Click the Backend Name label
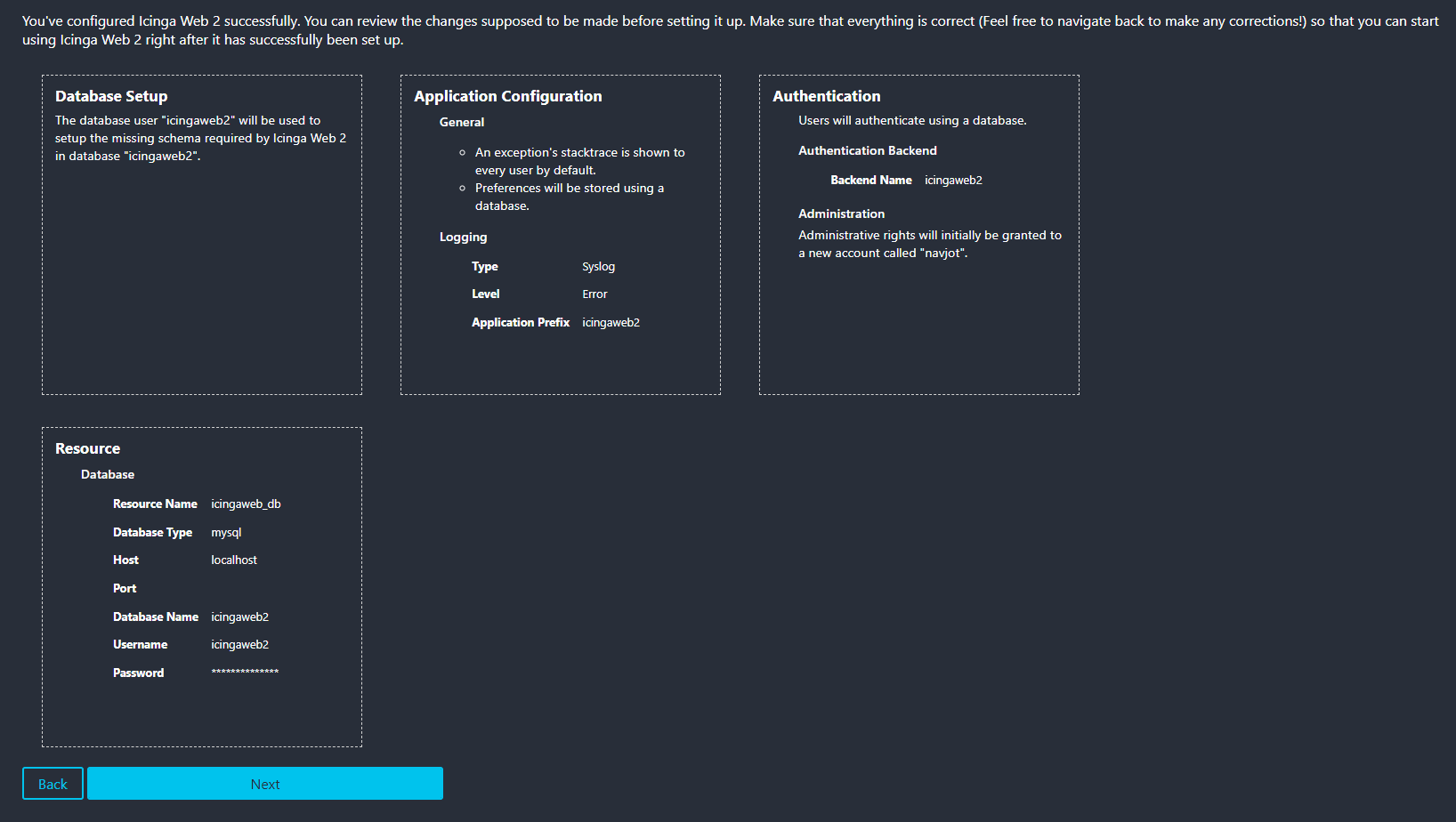1456x822 pixels. (871, 180)
